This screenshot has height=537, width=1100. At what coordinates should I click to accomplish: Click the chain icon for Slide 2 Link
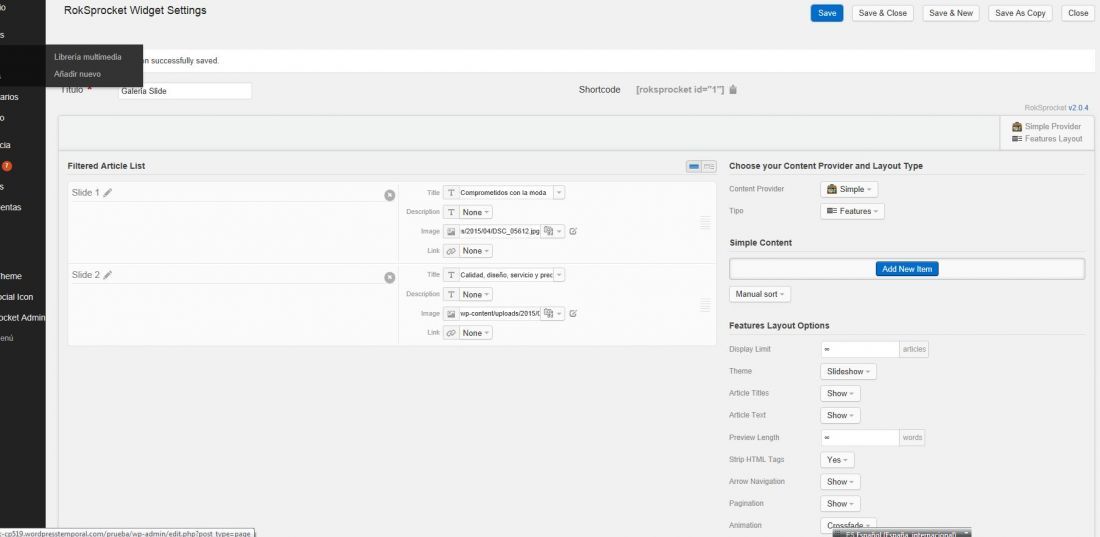(451, 333)
